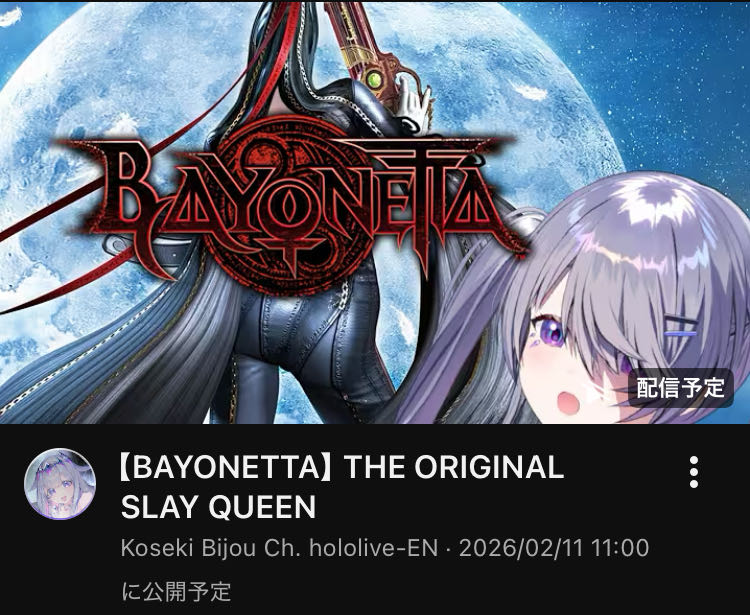
Task: Click Bayonetta's white gloved hand
Action: [414, 105]
